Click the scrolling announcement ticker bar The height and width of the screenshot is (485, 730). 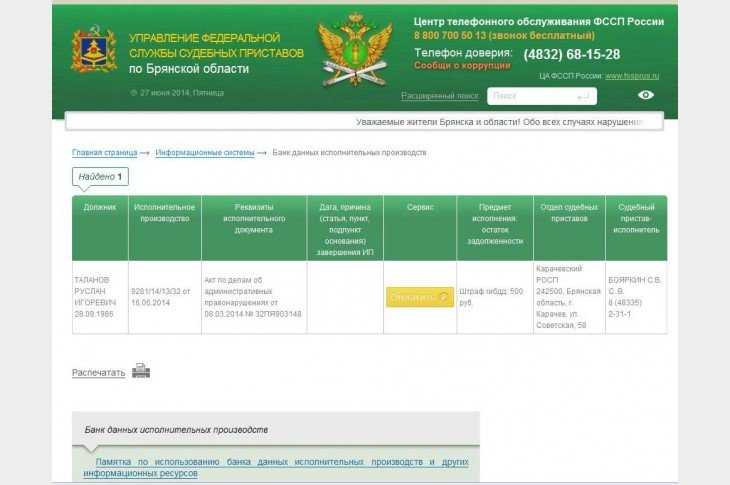[x=365, y=122]
